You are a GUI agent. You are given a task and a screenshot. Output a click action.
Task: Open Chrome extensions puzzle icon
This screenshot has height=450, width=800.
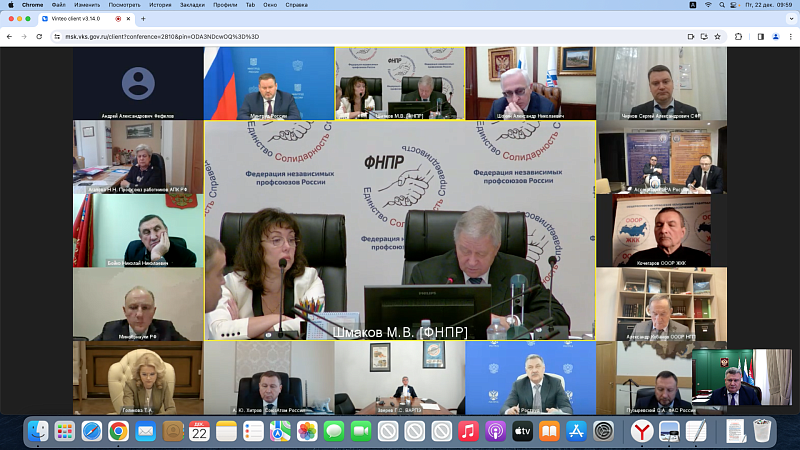[x=738, y=37]
